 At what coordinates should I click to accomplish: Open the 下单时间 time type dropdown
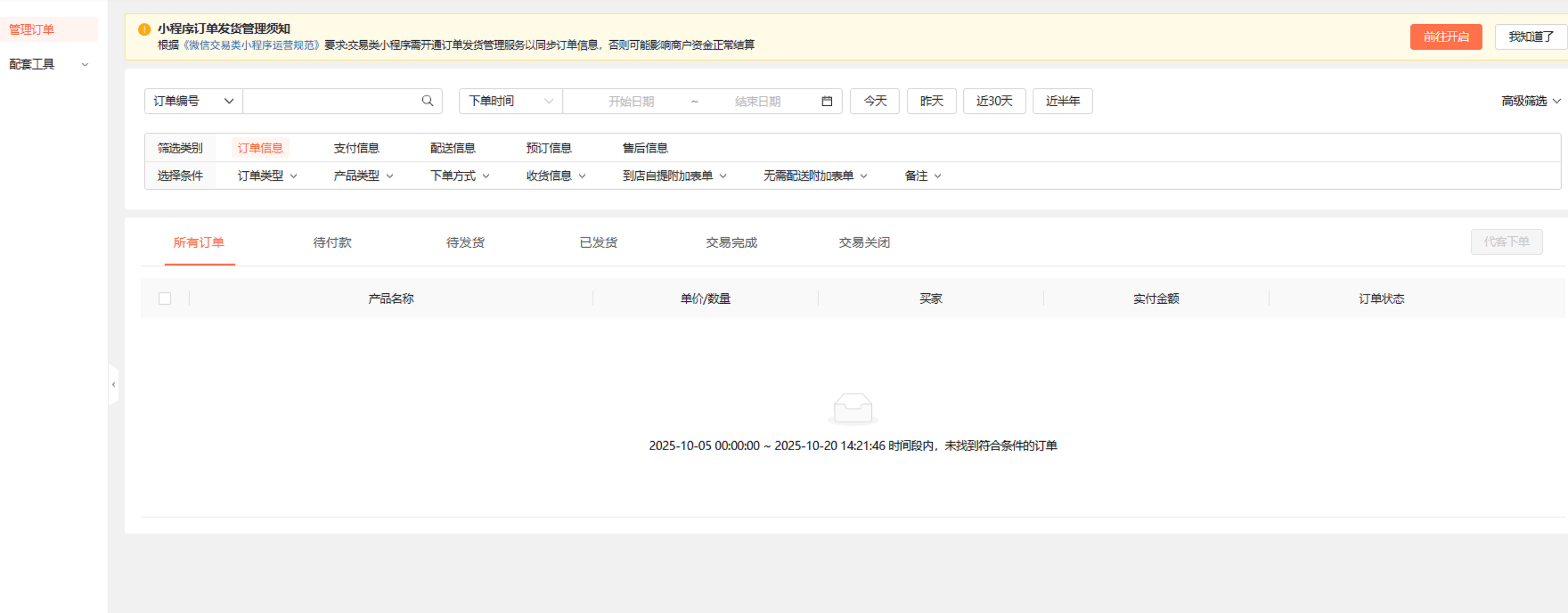[510, 101]
